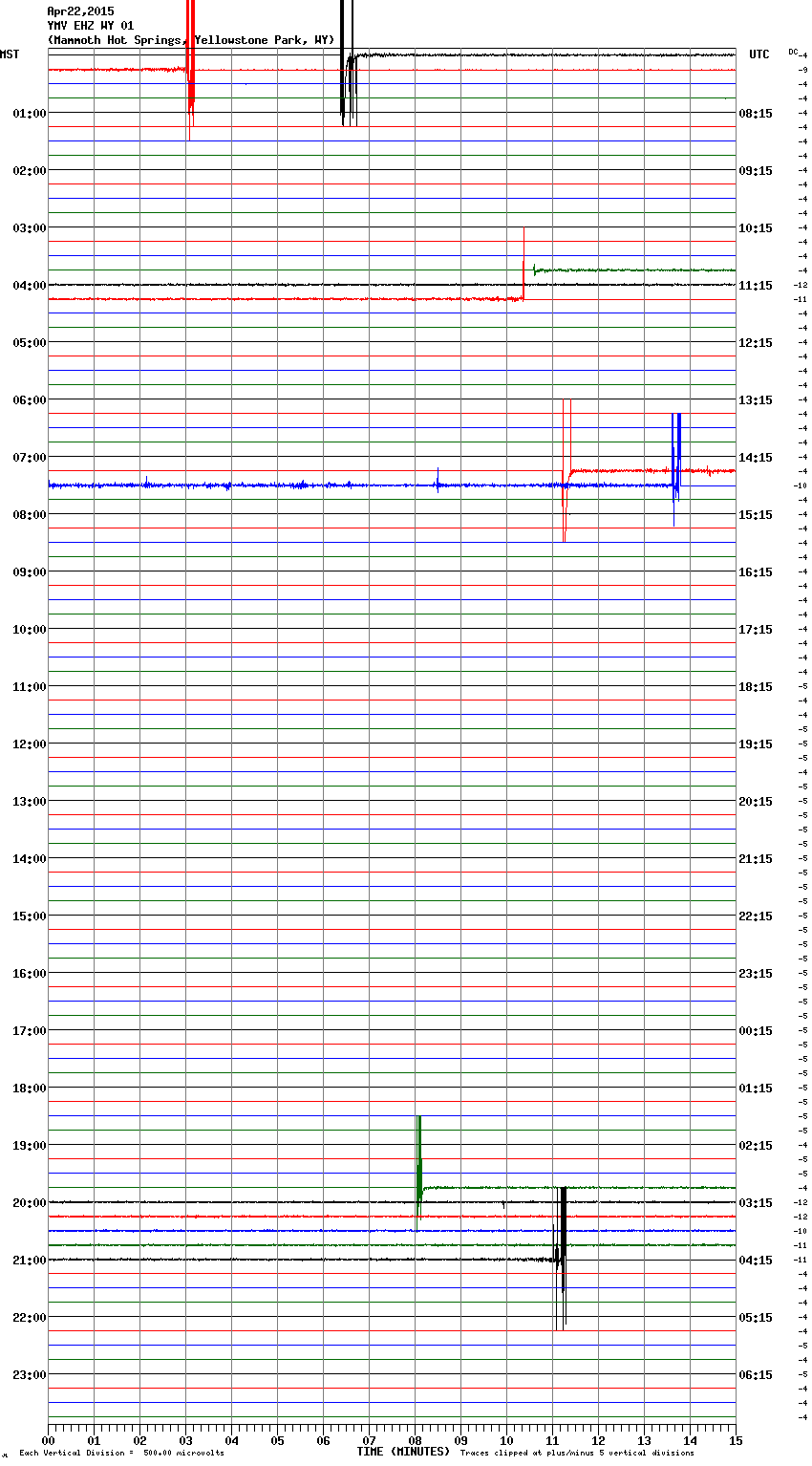Click the Each Vertical Division scale note
Screen dimensions: 812x1466
pos(121,1454)
